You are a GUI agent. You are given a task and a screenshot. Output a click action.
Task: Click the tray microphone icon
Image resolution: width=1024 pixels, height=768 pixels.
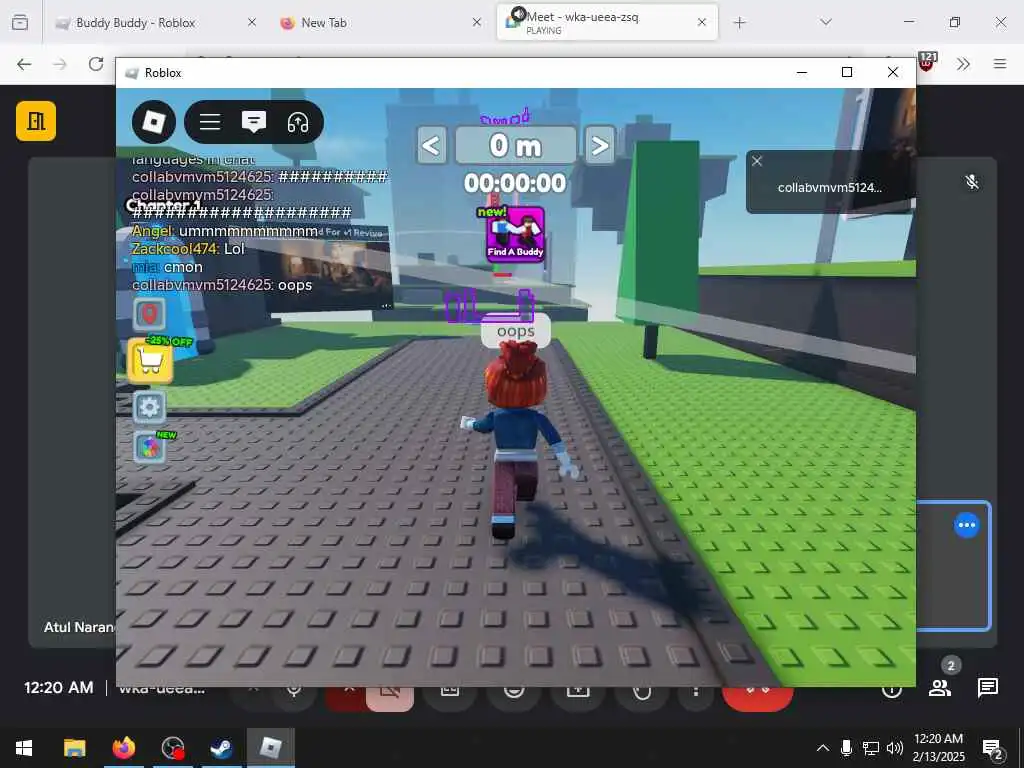(846, 748)
